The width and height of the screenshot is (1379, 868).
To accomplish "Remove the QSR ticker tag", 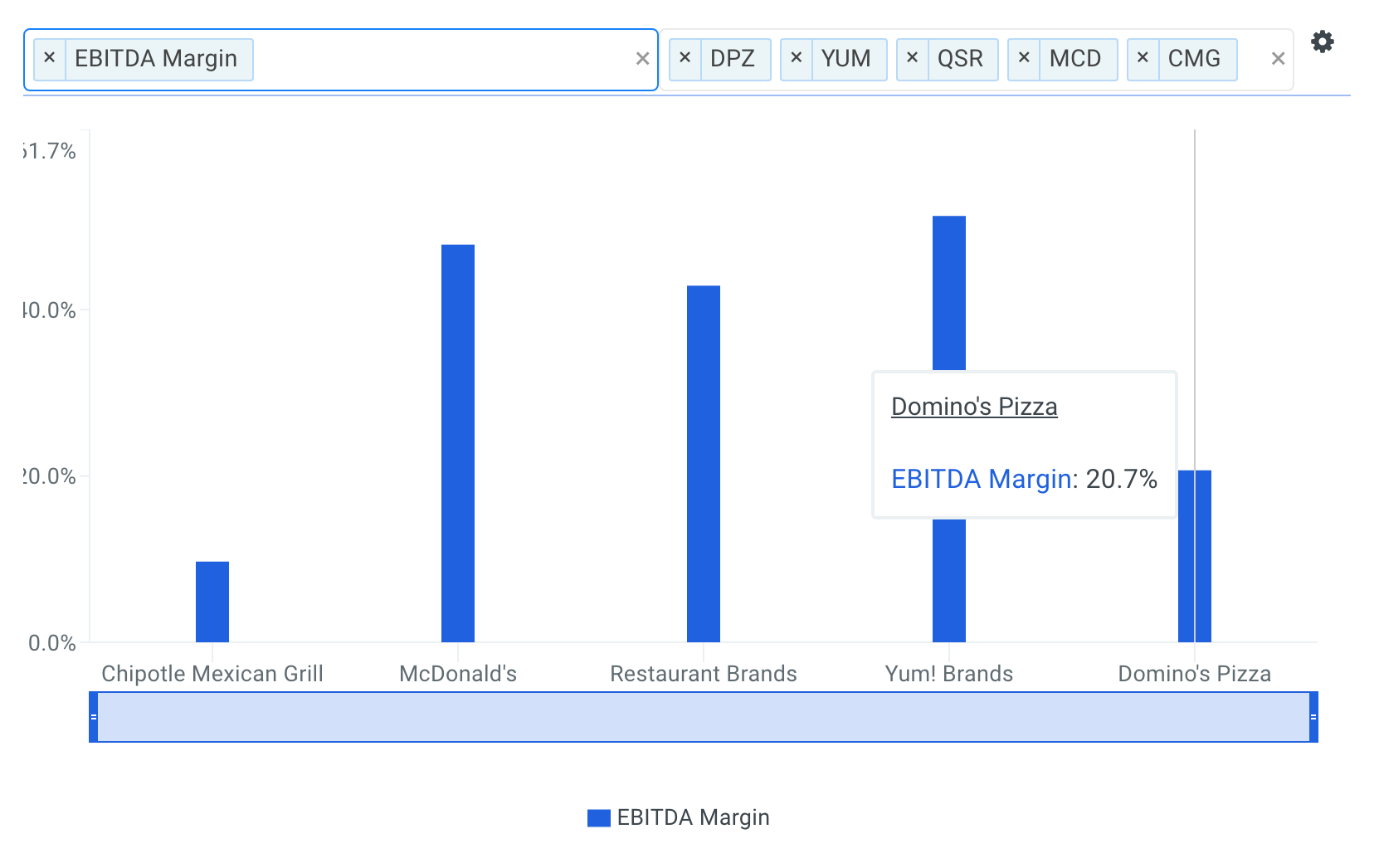I will pyautogui.click(x=913, y=59).
